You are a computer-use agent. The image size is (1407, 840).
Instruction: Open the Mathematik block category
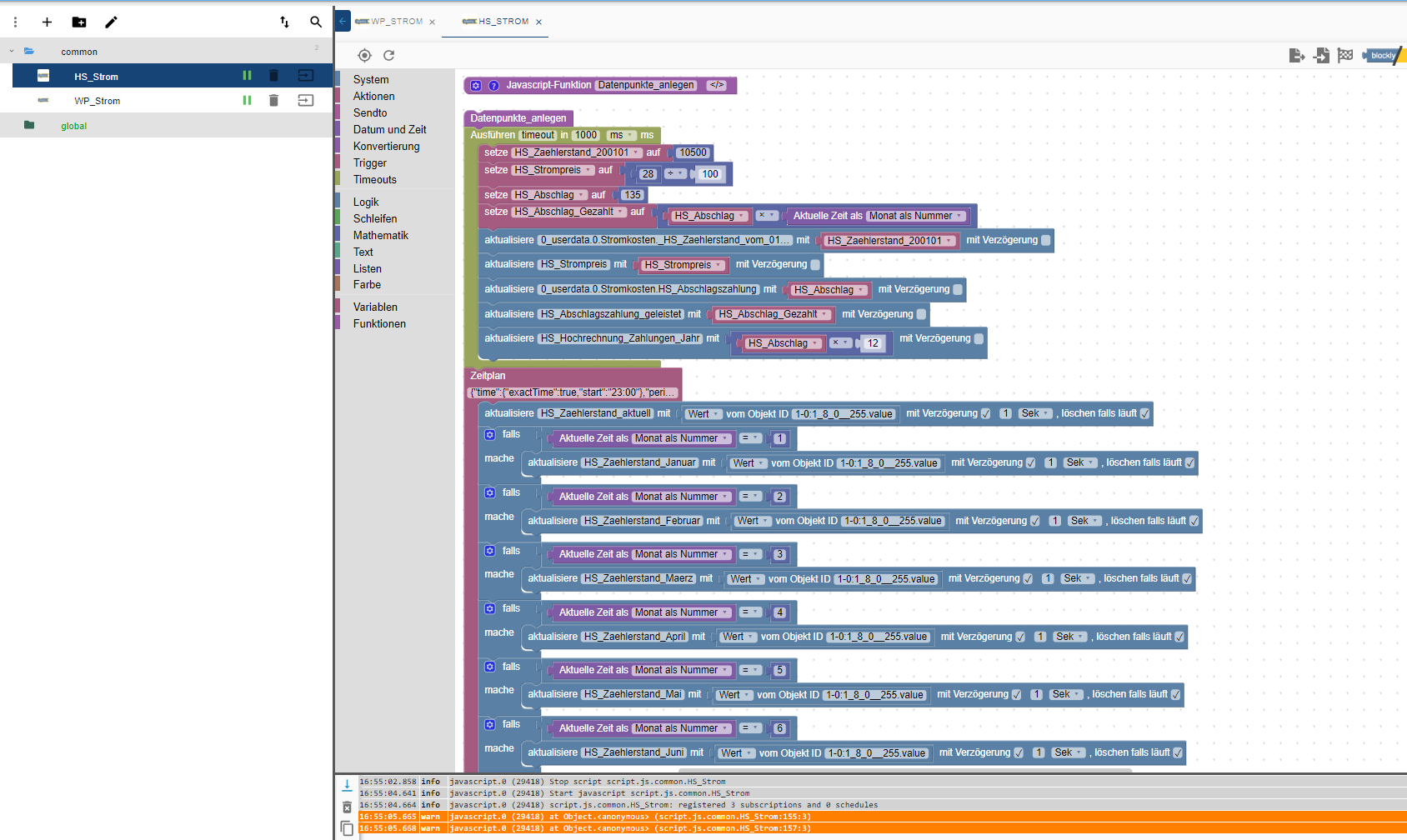click(381, 236)
